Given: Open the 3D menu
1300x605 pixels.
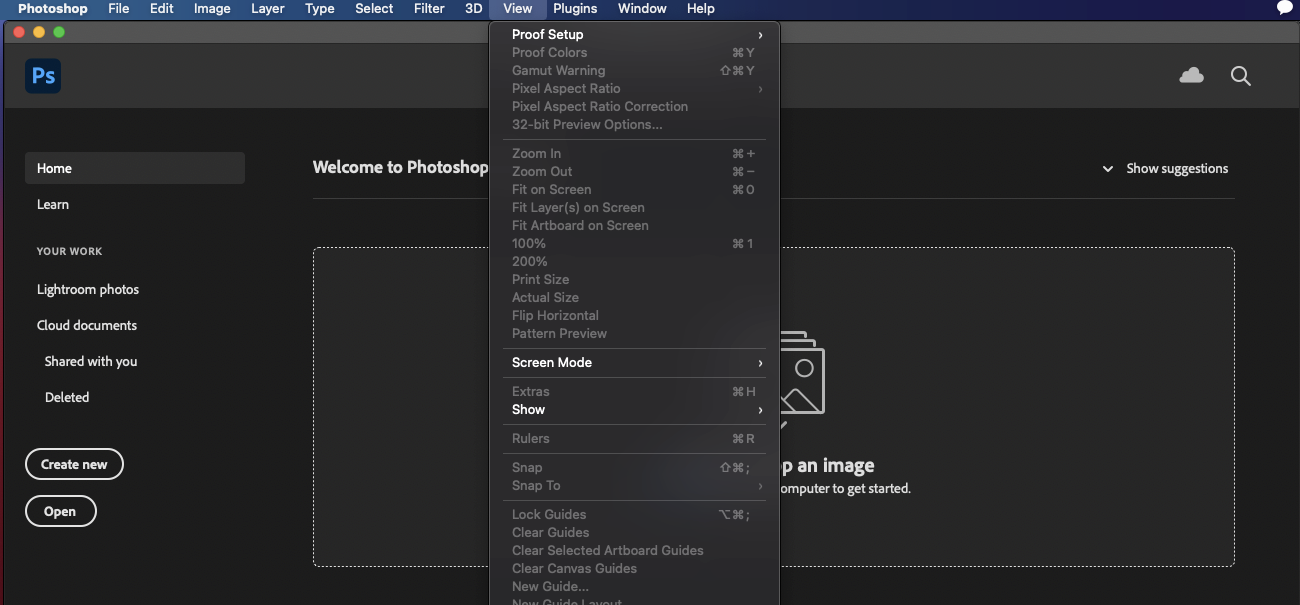Looking at the screenshot, I should 473,8.
